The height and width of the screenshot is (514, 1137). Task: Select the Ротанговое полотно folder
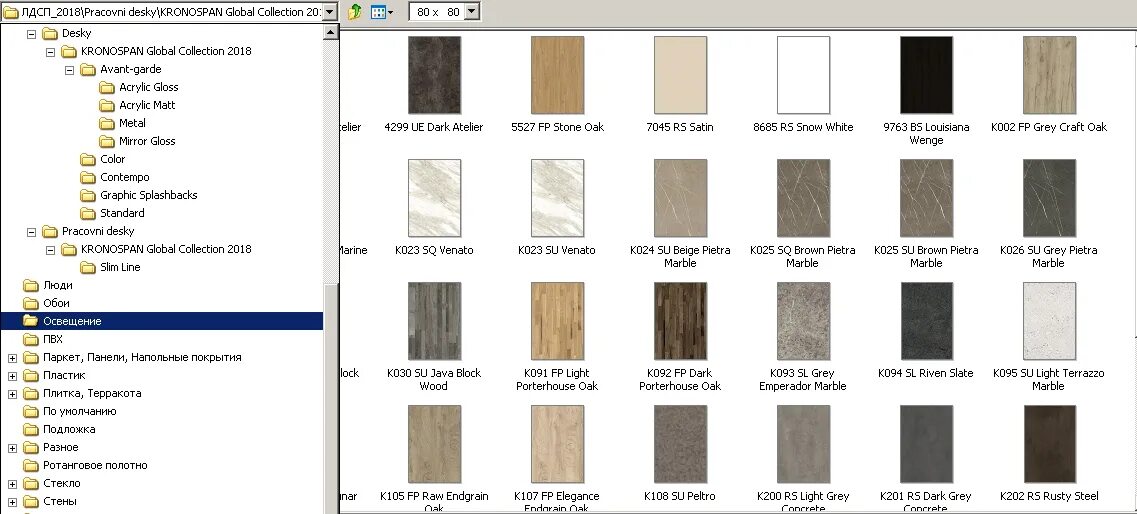pos(95,465)
